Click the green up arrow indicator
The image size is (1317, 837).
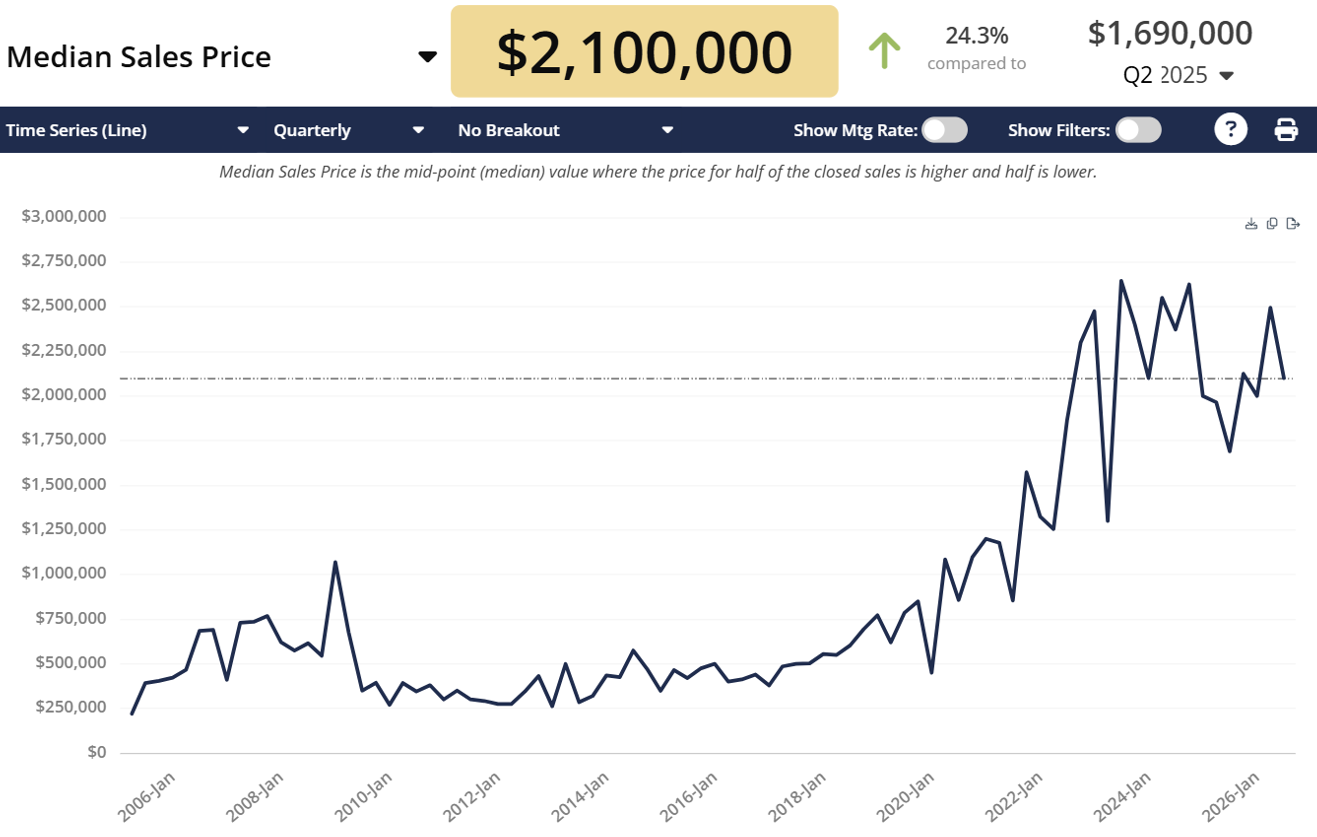coord(884,50)
